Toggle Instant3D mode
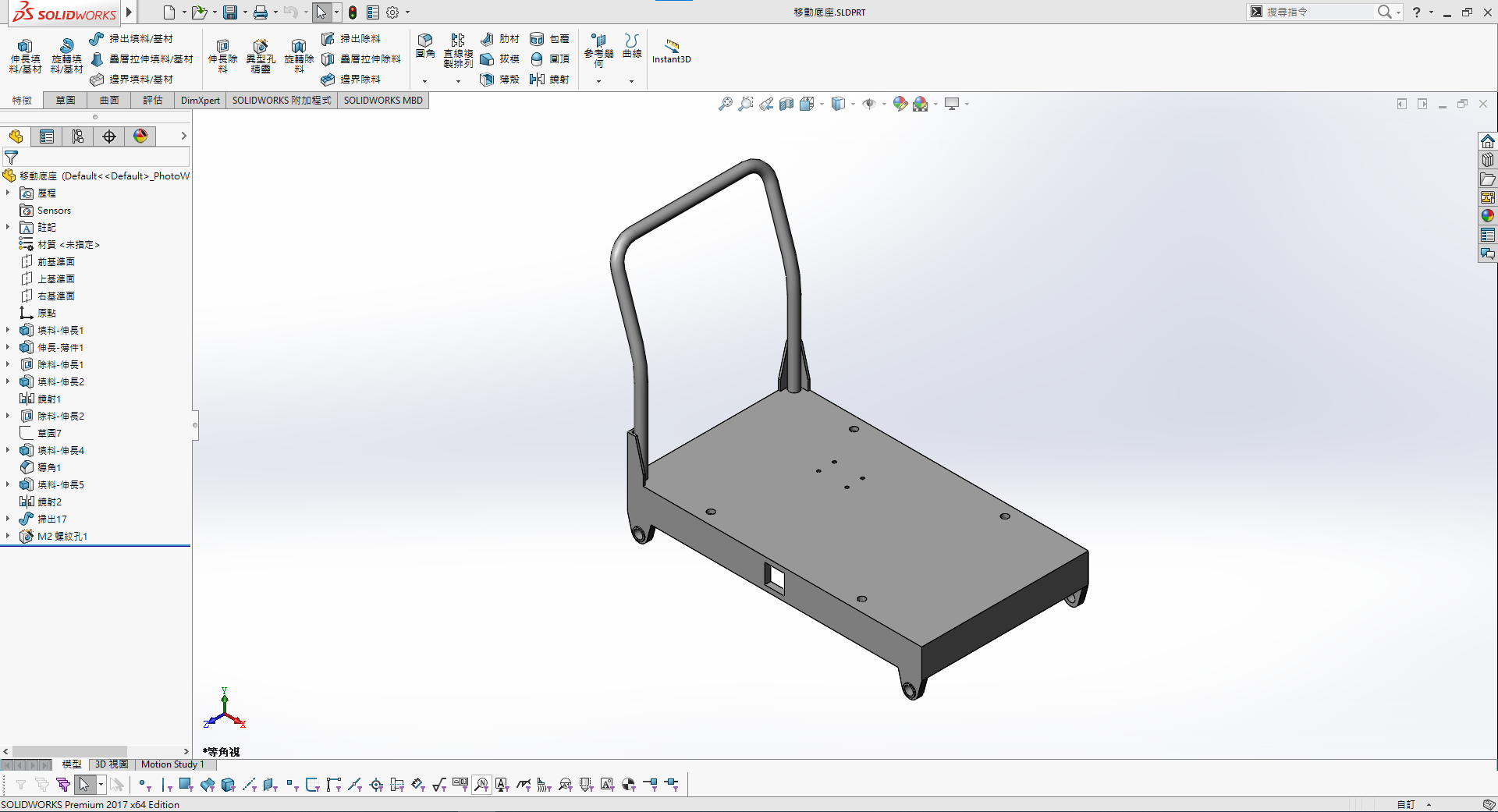Image resolution: width=1498 pixels, height=812 pixels. click(x=672, y=50)
